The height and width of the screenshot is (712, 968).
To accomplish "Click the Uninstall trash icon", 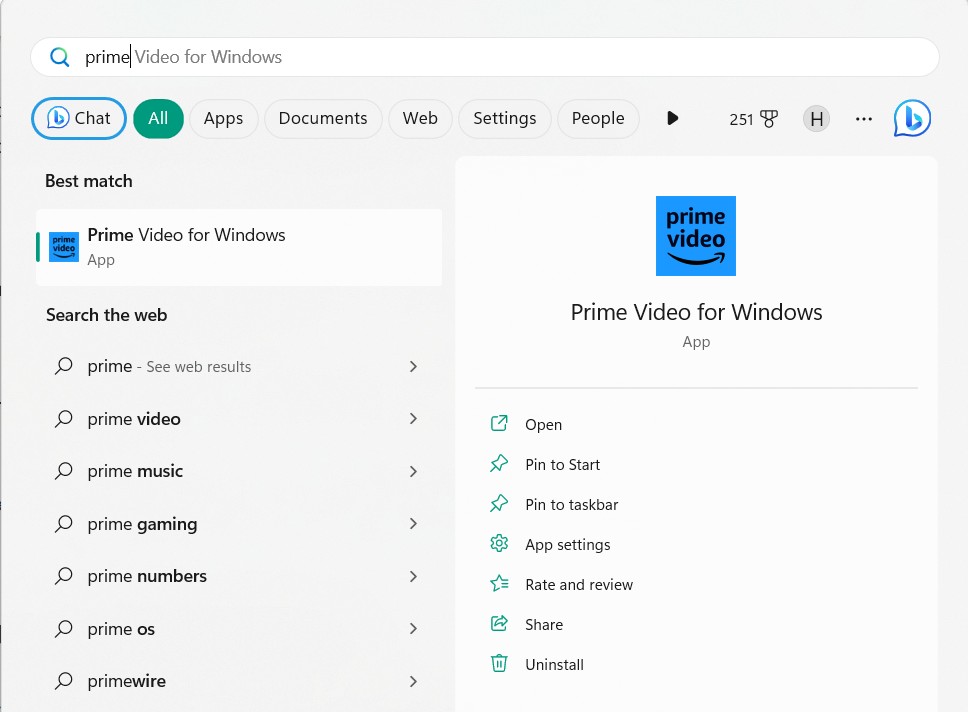I will 499,664.
